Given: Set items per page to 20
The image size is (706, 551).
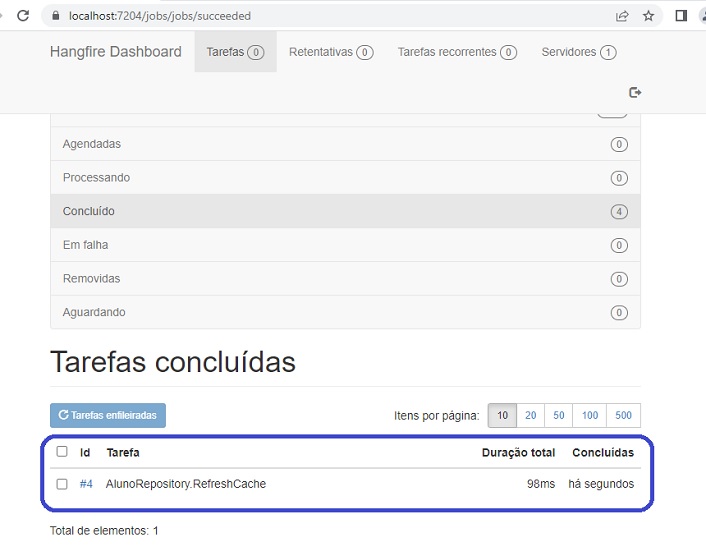Looking at the screenshot, I should (530, 415).
